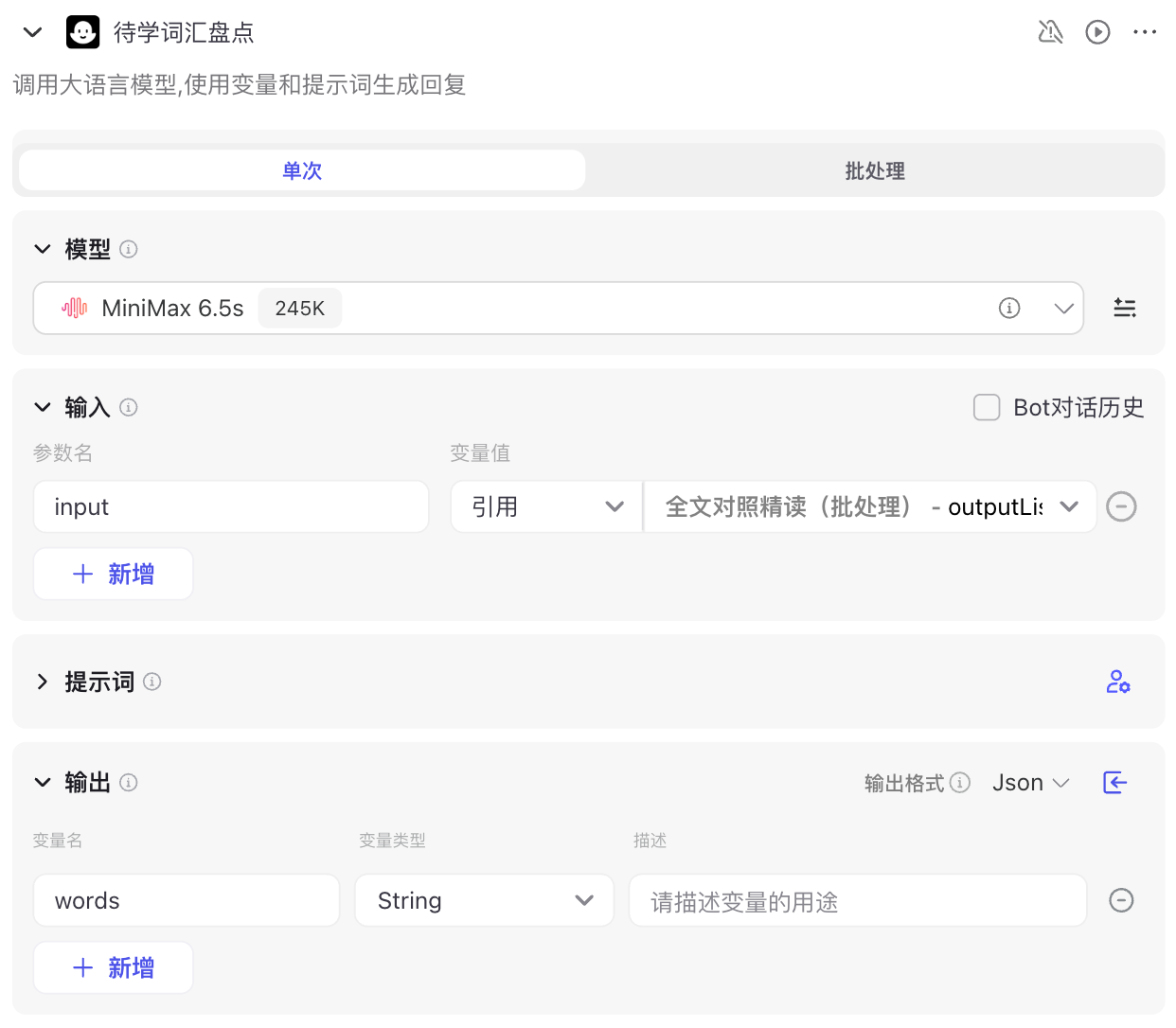Open the model parameter settings icon
1176x1028 pixels.
coord(1125,308)
